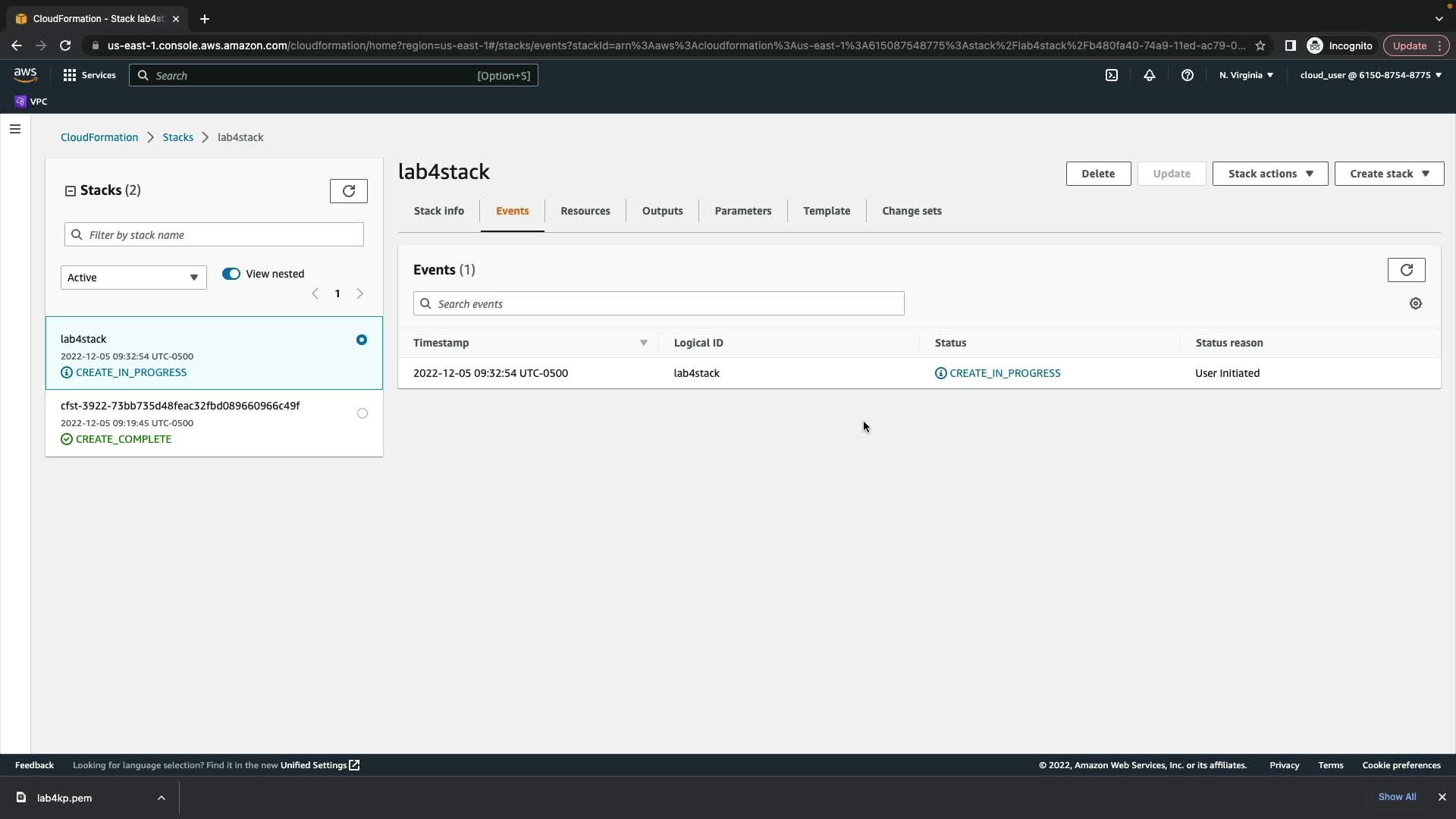
Task: Expand the Stack actions dropdown
Action: tap(1269, 174)
